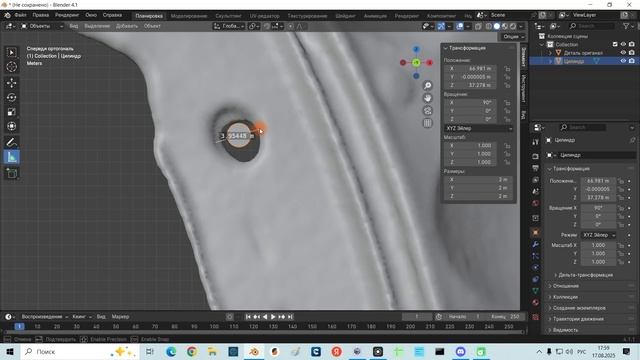The height and width of the screenshot is (360, 640).
Task: Open the Physics properties tab
Action: click(536, 268)
